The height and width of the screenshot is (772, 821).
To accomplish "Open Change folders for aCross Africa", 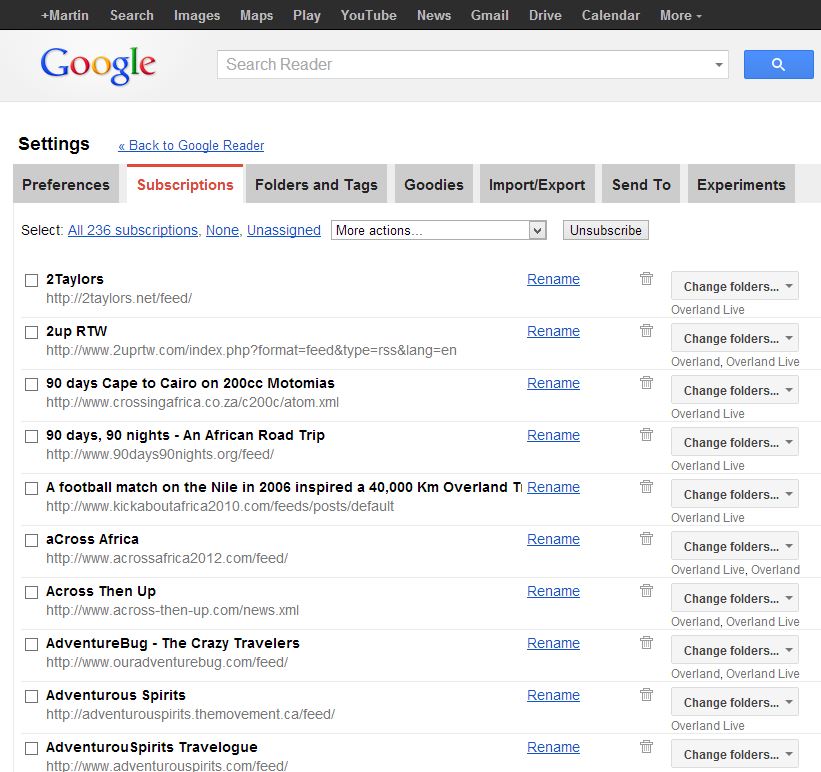I will pyautogui.click(x=735, y=546).
